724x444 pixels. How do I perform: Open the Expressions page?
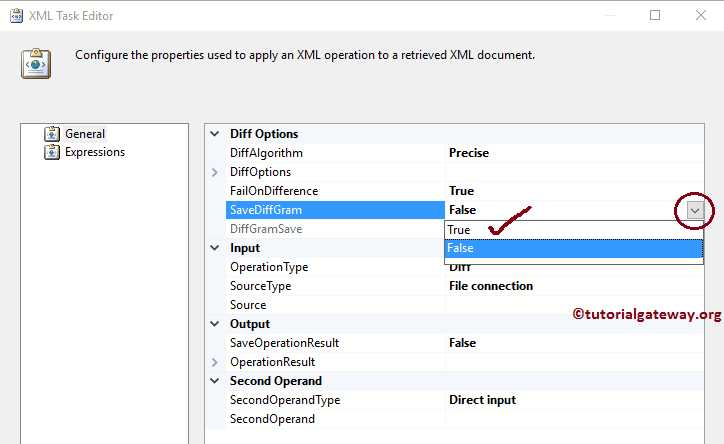(95, 152)
